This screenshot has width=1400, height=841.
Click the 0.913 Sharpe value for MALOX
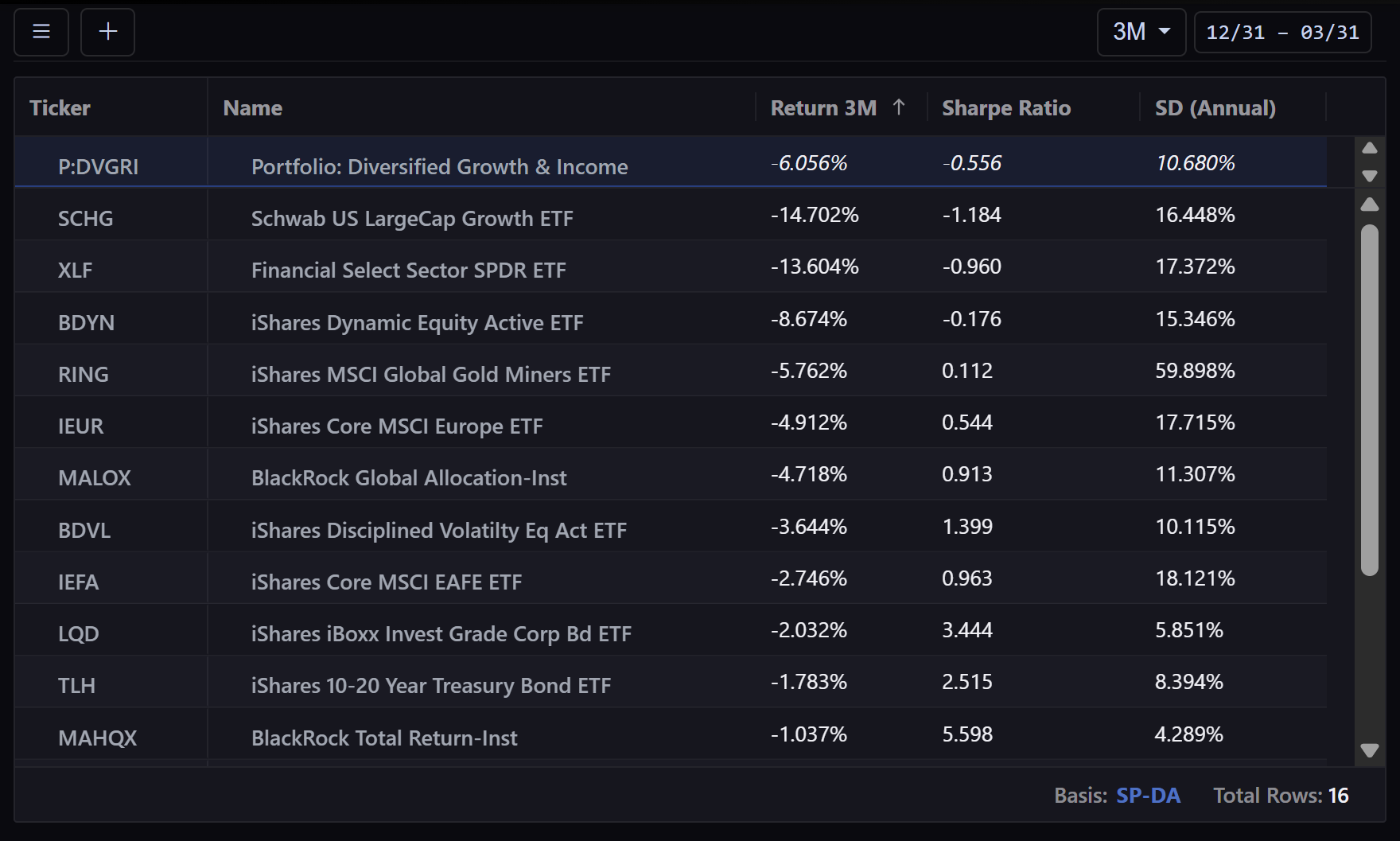(x=967, y=474)
